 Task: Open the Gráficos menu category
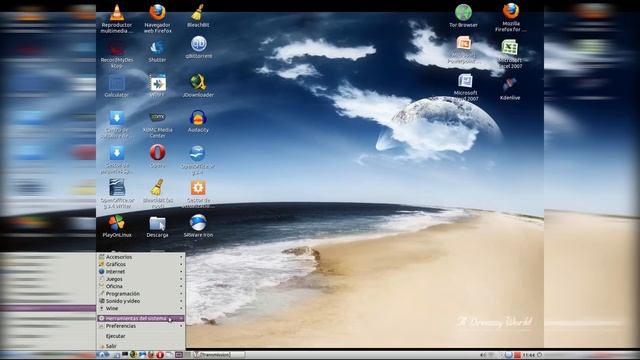pyautogui.click(x=141, y=264)
